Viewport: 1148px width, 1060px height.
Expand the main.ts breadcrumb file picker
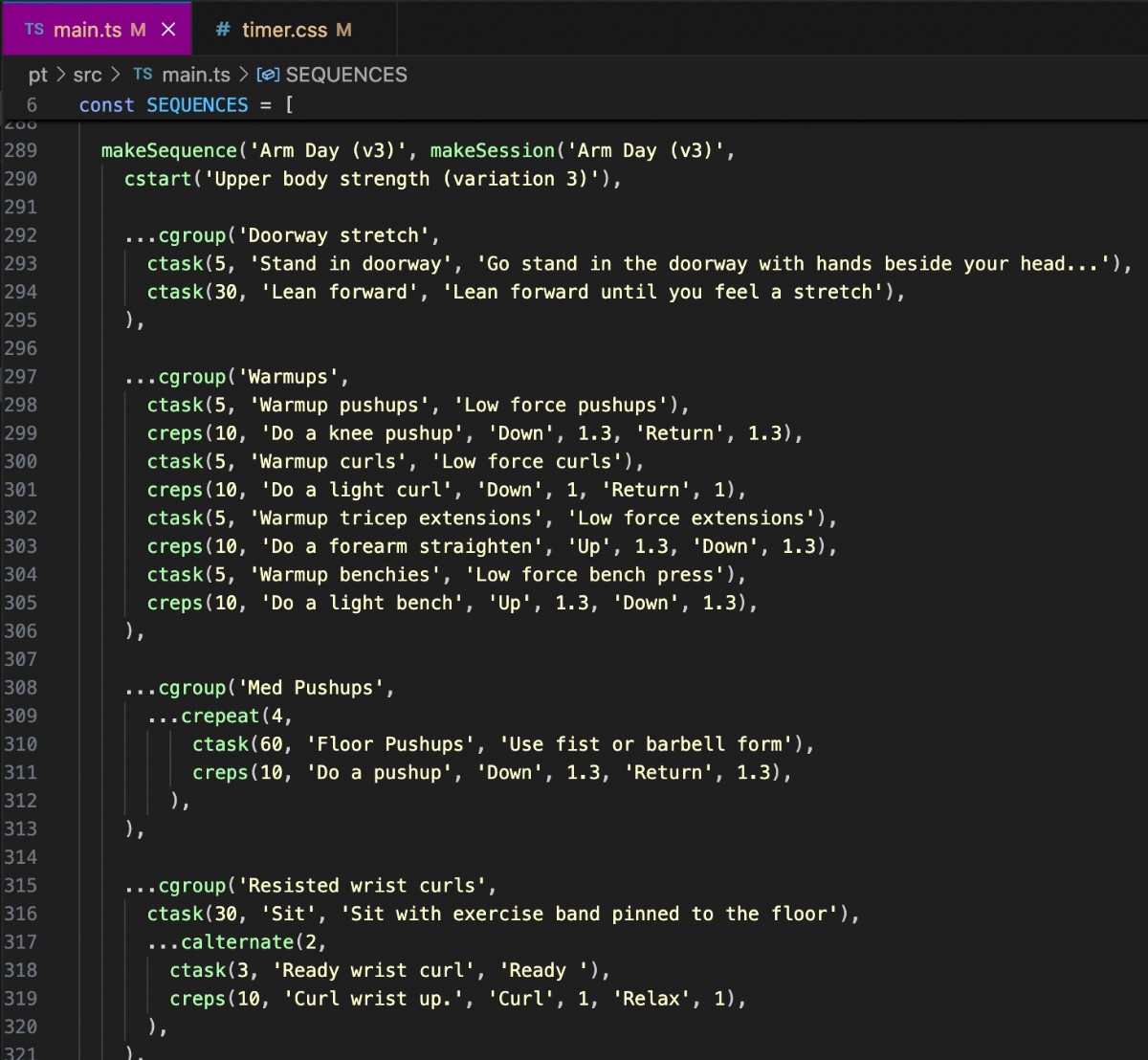coord(196,75)
